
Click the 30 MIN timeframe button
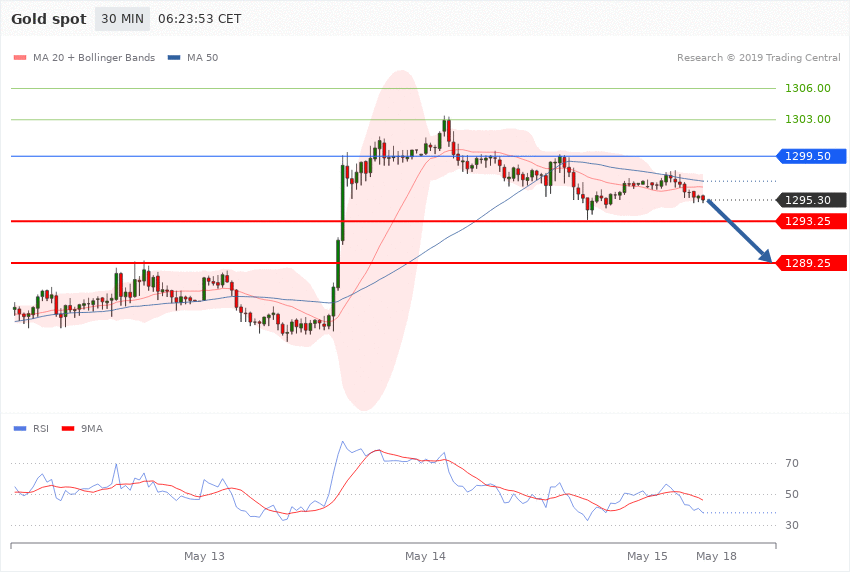coord(123,19)
